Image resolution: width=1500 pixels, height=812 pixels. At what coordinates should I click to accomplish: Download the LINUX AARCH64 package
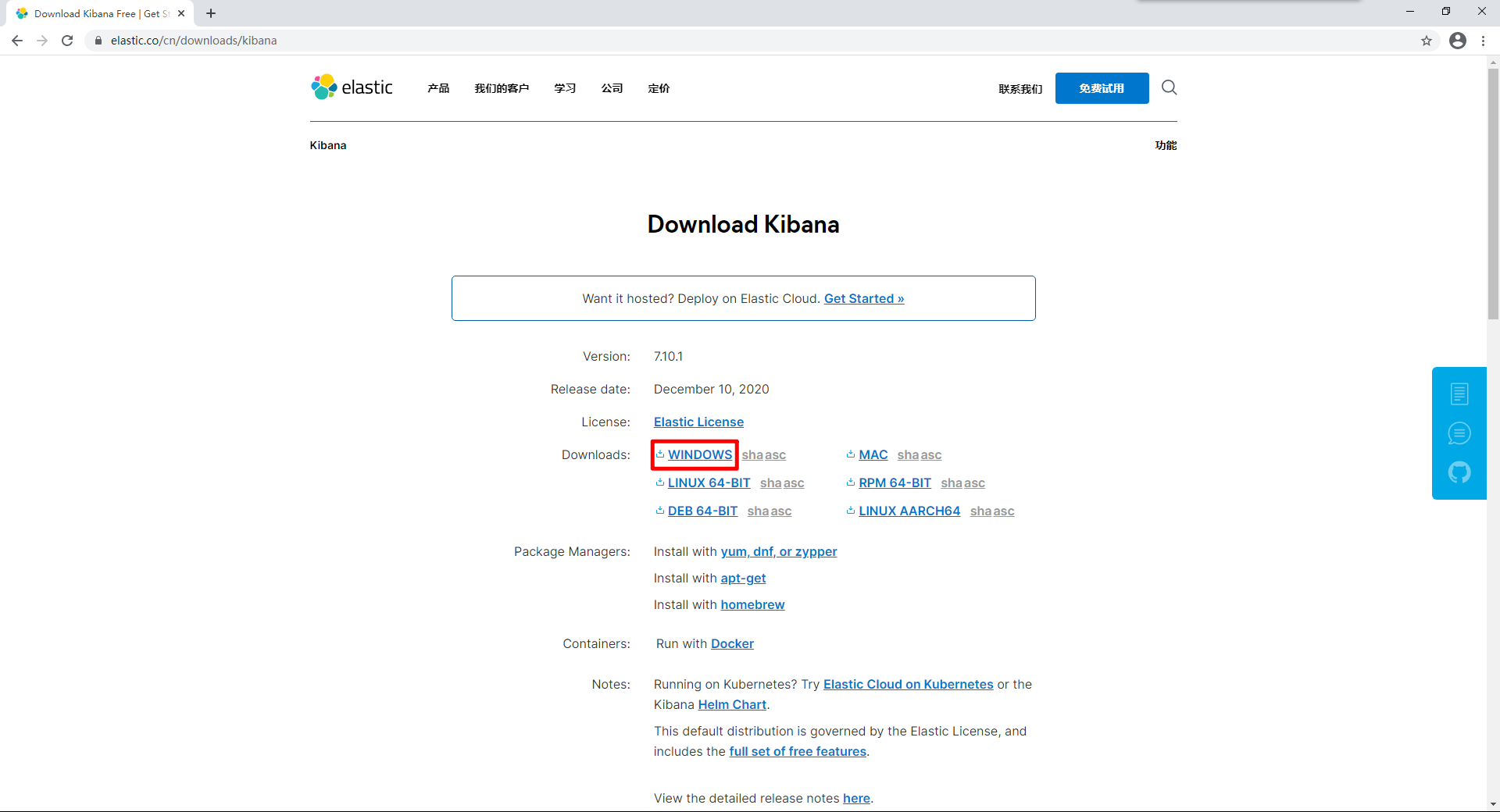click(x=909, y=511)
